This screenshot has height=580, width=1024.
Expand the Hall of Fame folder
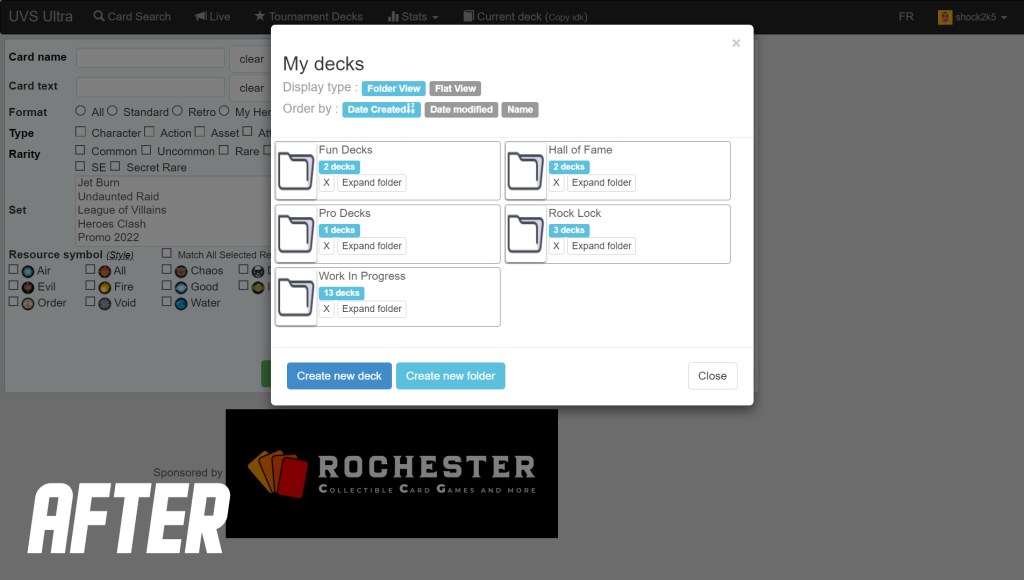[x=602, y=183]
